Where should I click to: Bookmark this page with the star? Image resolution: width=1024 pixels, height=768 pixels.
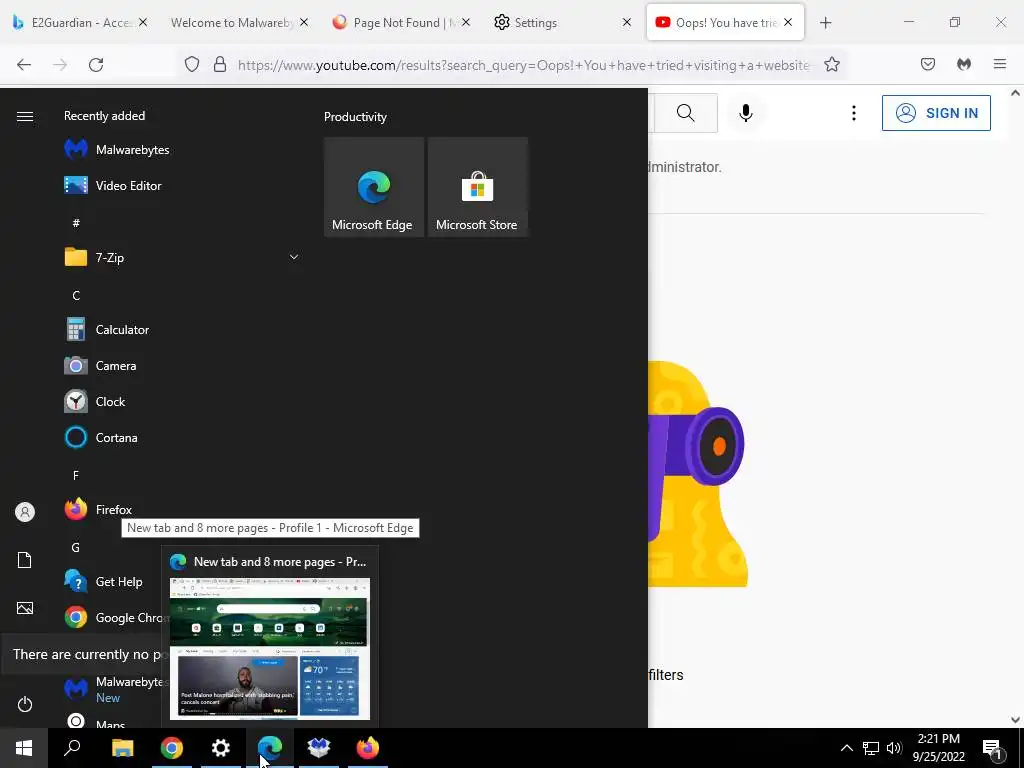831,65
